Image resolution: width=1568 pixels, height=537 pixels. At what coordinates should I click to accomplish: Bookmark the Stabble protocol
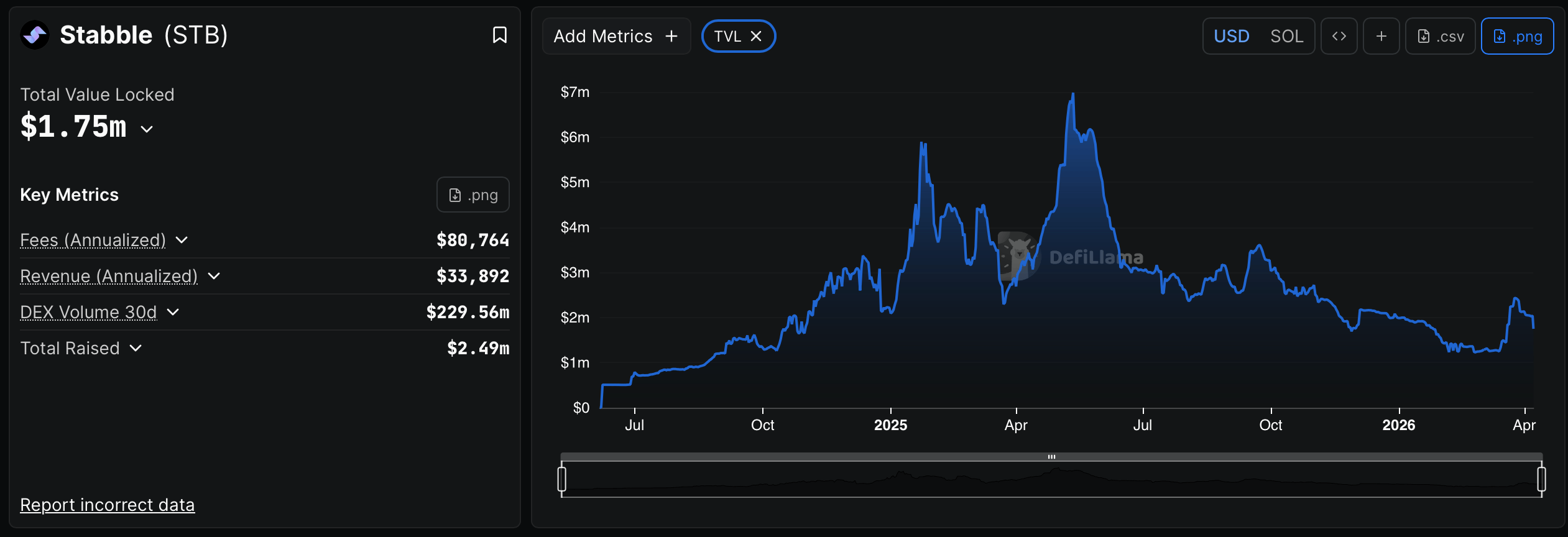499,35
